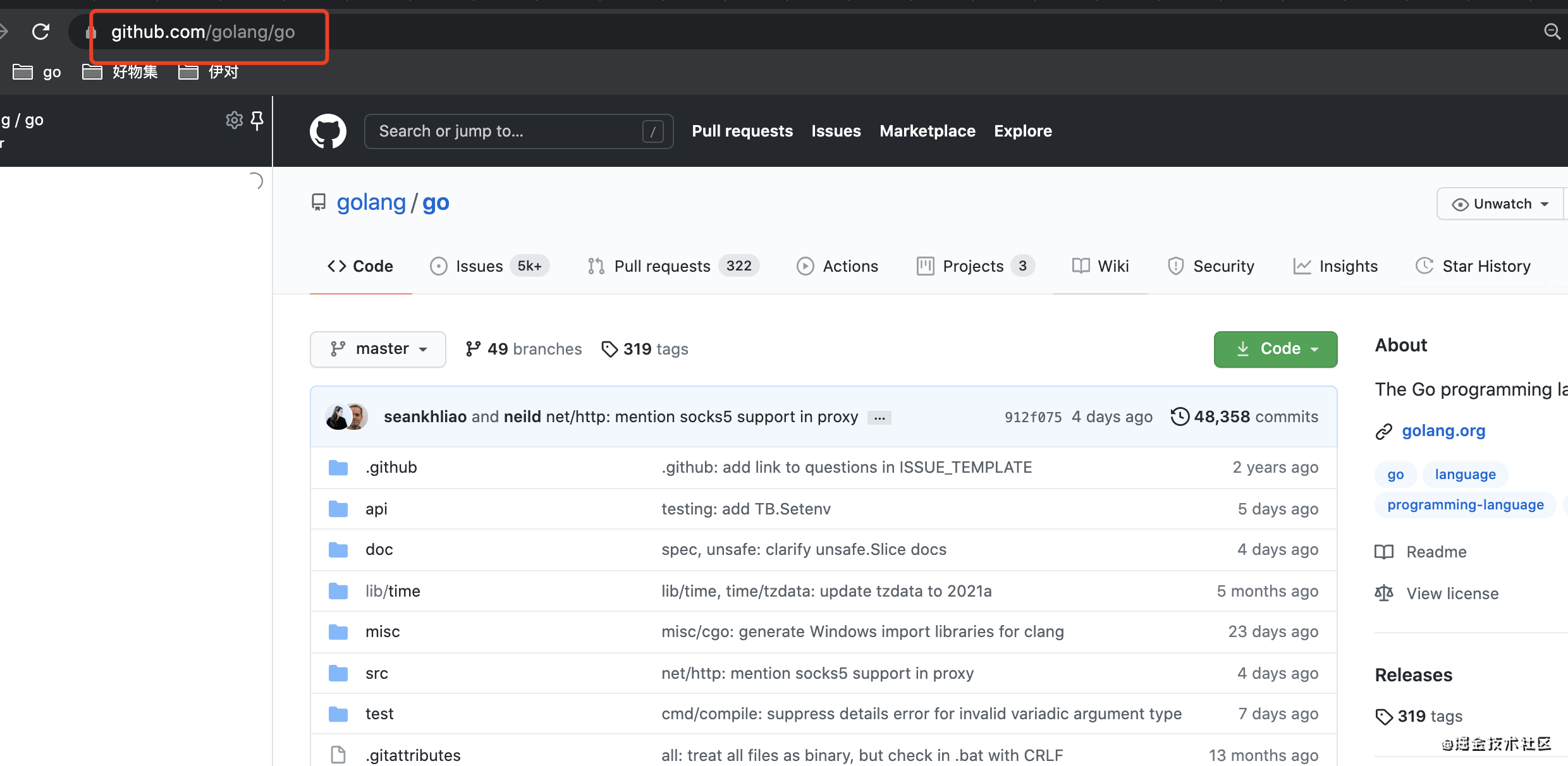
Task: Expand the green Code download dropdown
Action: [1275, 349]
